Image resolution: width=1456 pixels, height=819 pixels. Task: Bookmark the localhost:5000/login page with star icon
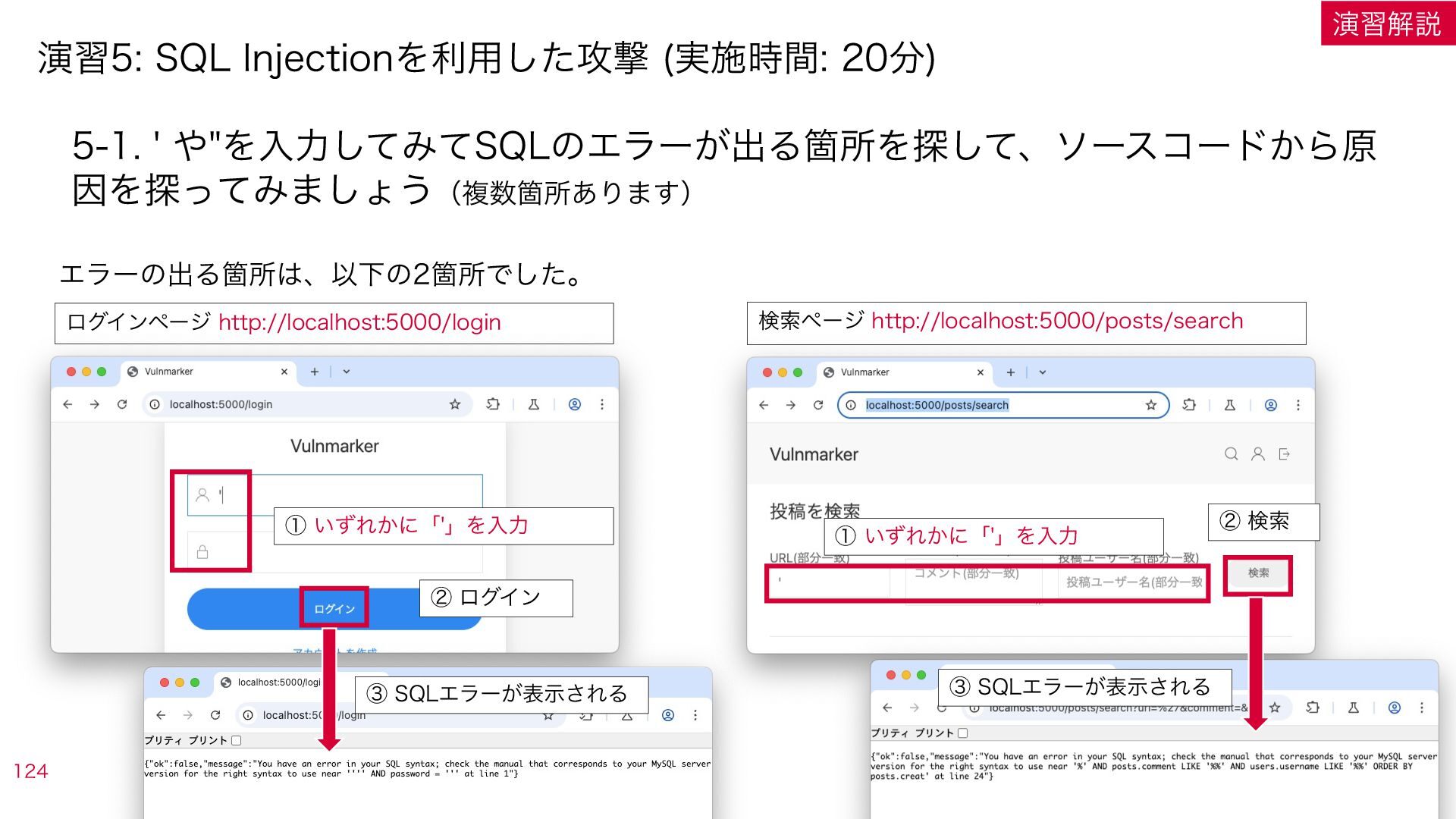tap(455, 404)
